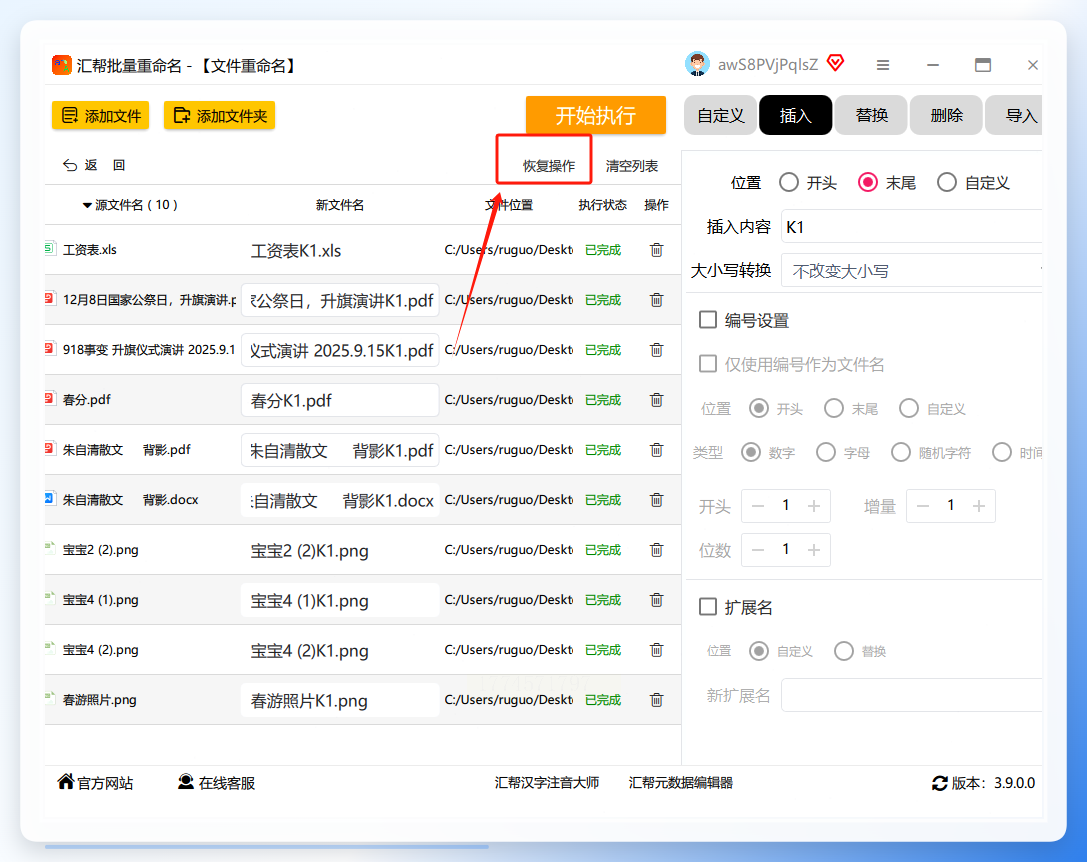Open 官方网站 link
This screenshot has width=1087, height=862.
96,783
